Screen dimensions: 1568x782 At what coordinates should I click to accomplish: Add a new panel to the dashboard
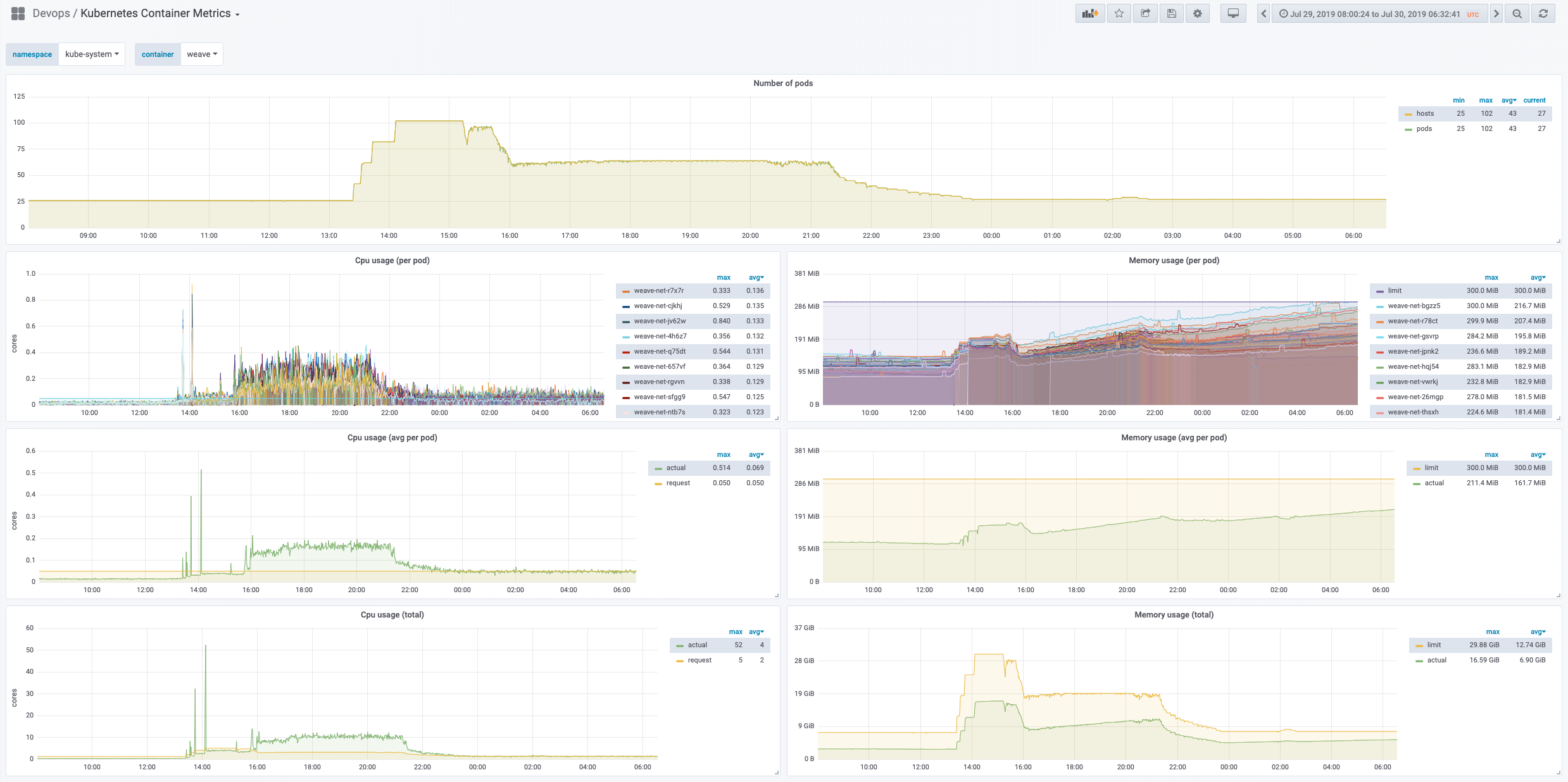(1090, 13)
